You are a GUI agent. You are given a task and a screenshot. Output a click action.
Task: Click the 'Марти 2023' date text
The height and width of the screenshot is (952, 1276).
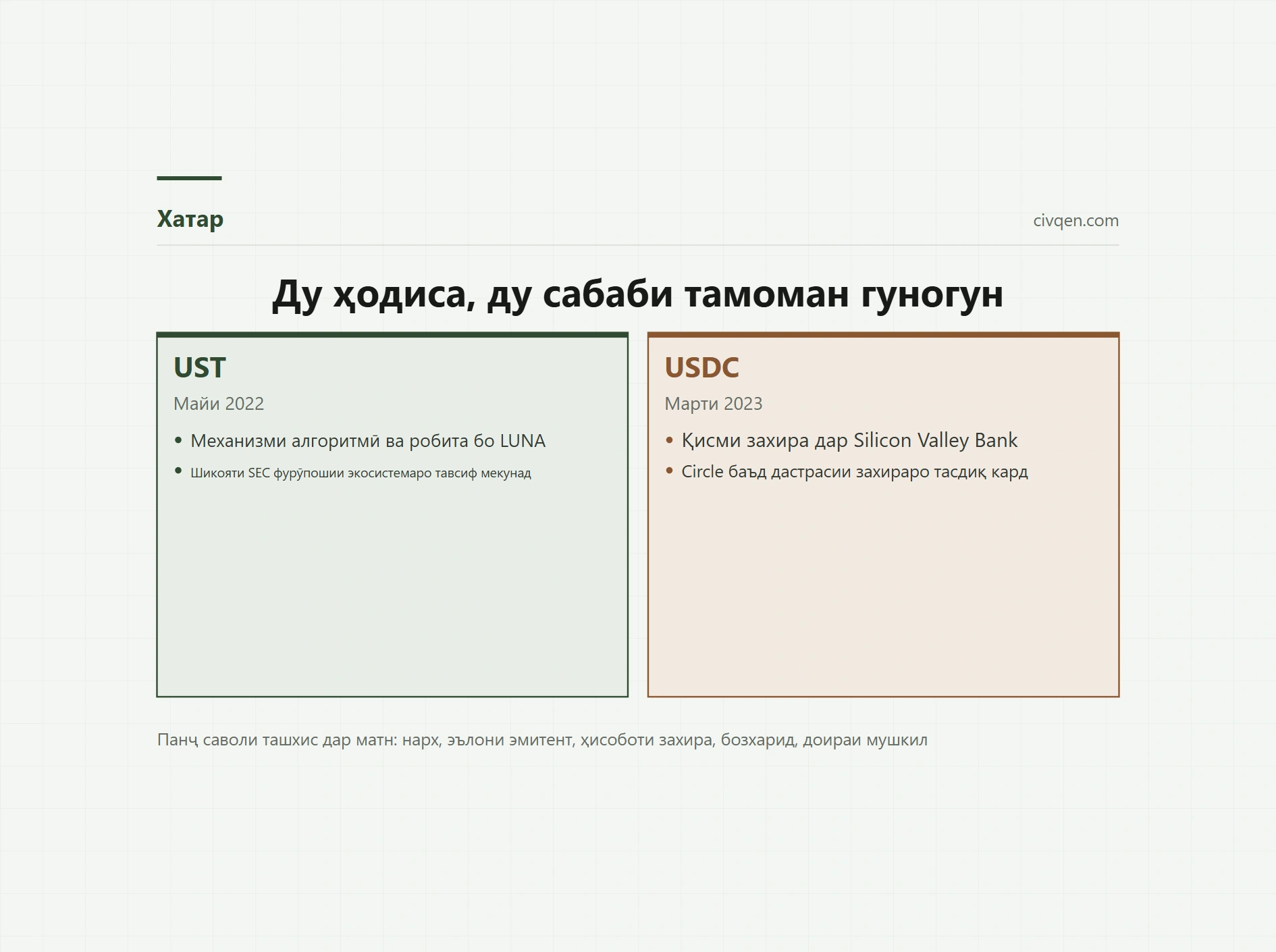coord(713,404)
